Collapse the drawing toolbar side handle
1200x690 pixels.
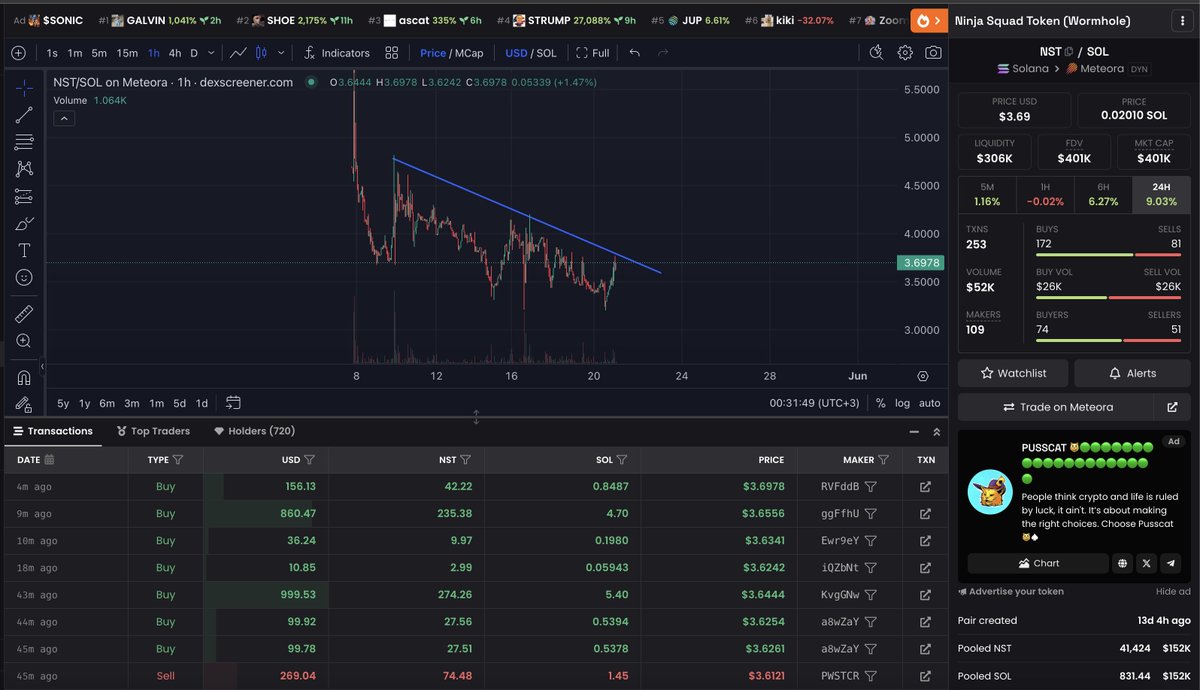(42, 367)
